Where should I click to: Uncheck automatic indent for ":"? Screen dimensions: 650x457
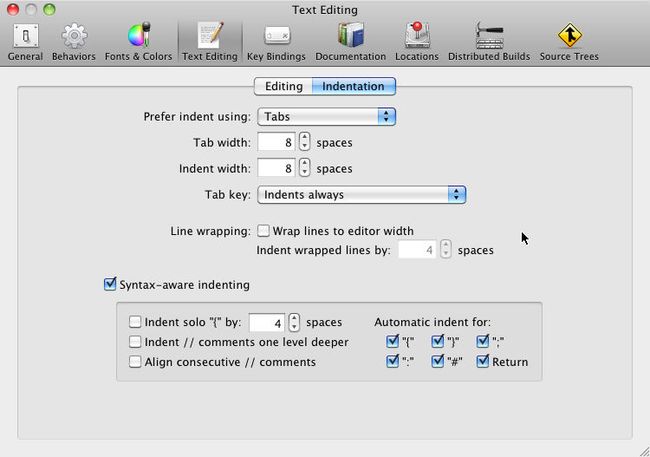392,361
